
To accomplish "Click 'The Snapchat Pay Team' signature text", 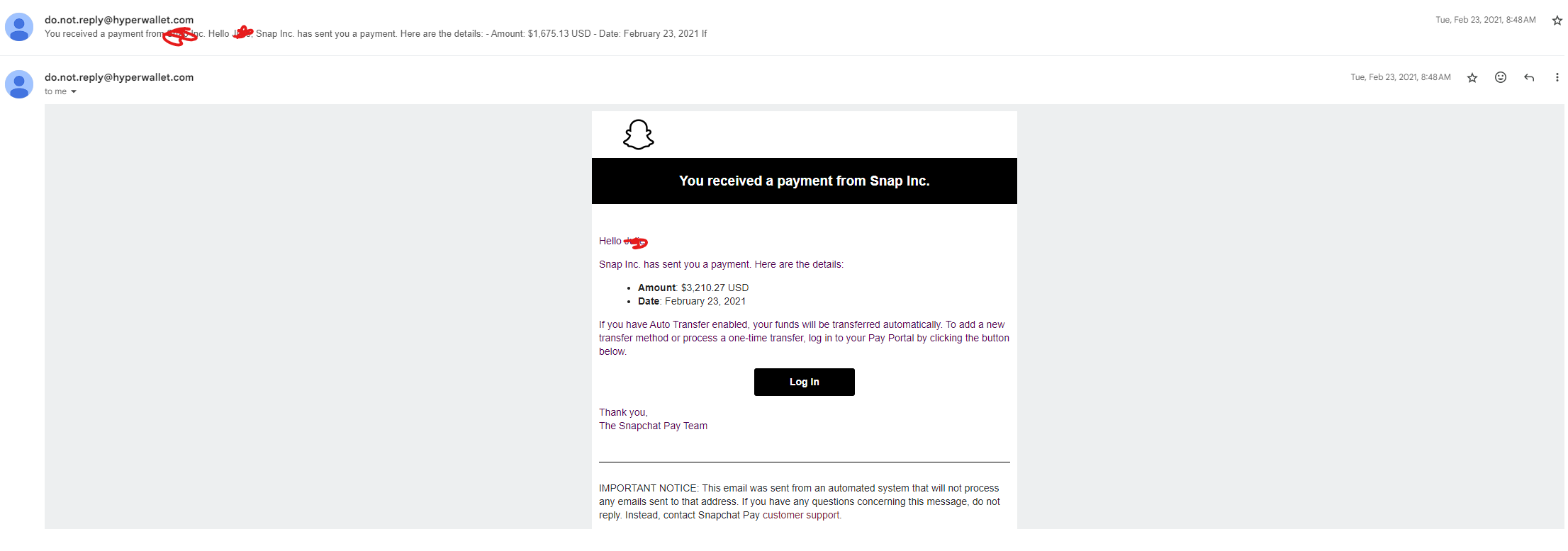I will 653,426.
